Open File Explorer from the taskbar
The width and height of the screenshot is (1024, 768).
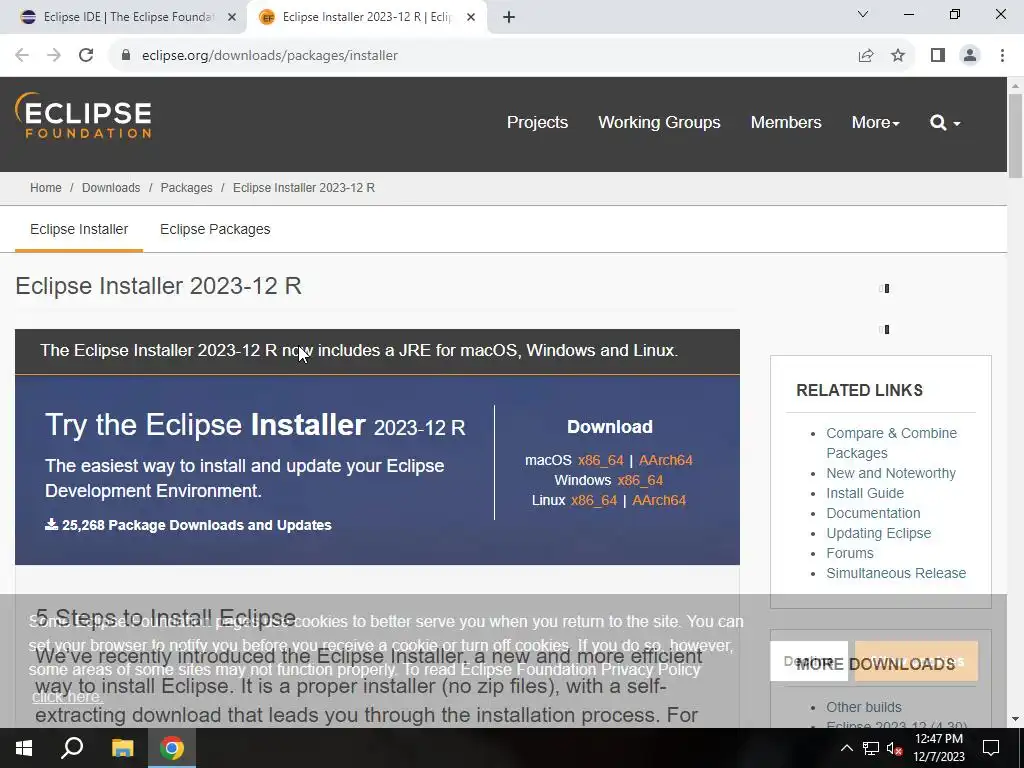coord(122,748)
